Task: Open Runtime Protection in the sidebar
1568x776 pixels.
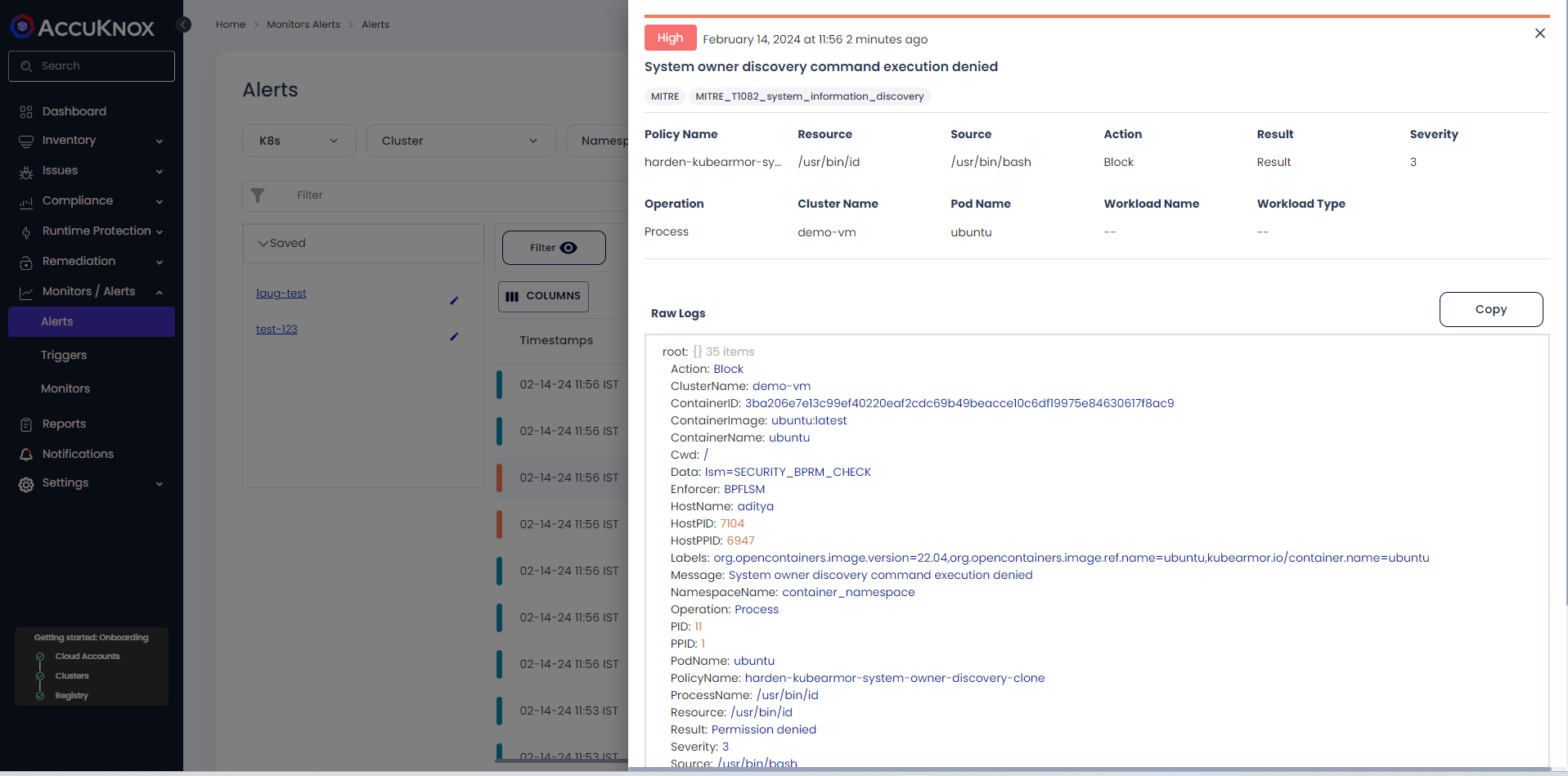Action: tap(96, 231)
